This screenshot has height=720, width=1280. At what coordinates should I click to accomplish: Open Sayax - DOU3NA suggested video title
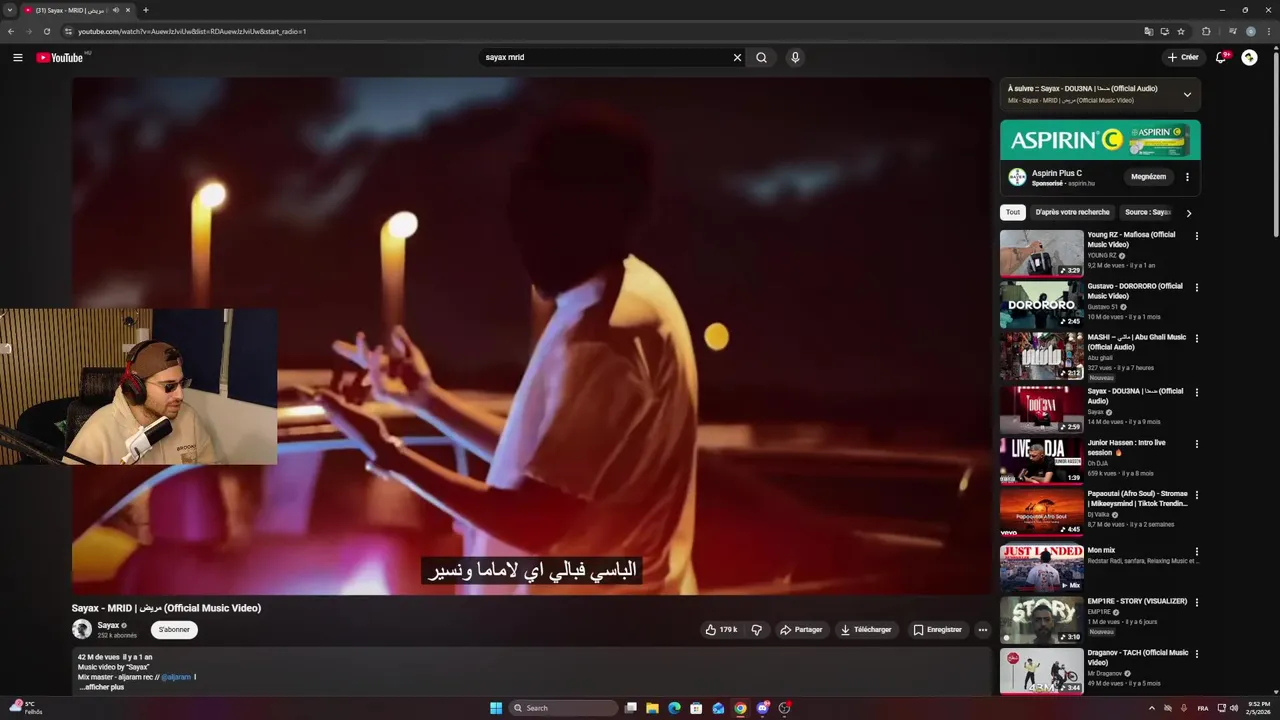click(1135, 396)
